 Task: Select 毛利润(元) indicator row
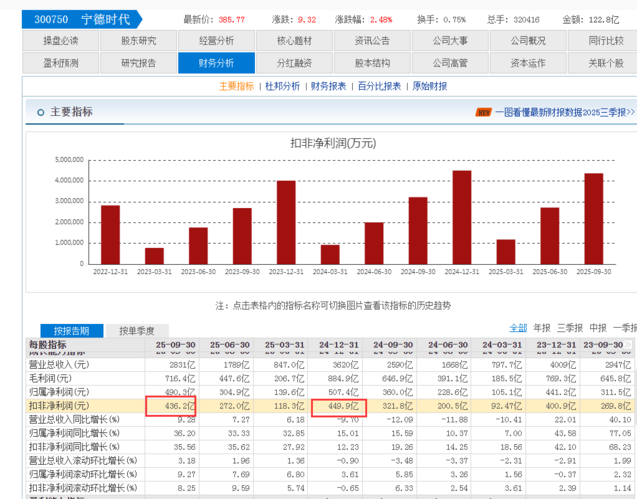click(50, 378)
